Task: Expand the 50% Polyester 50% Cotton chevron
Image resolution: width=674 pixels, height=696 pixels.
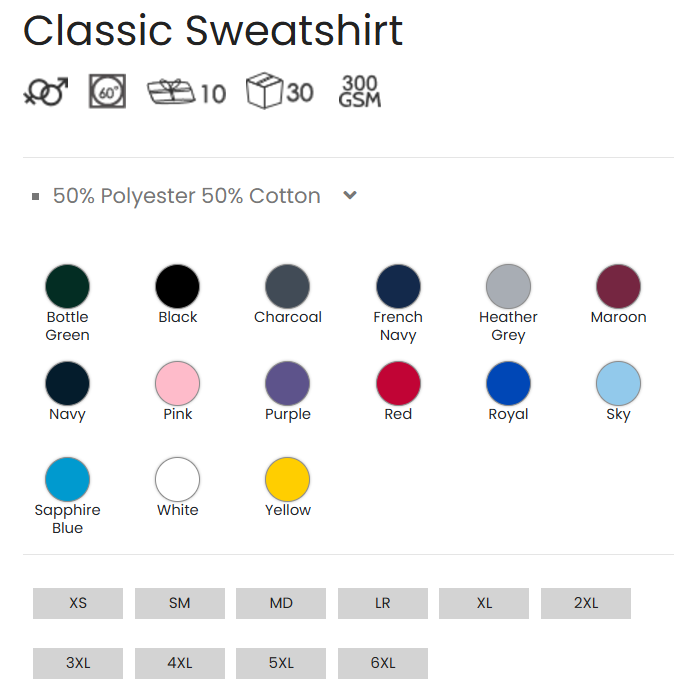Action: pos(350,195)
